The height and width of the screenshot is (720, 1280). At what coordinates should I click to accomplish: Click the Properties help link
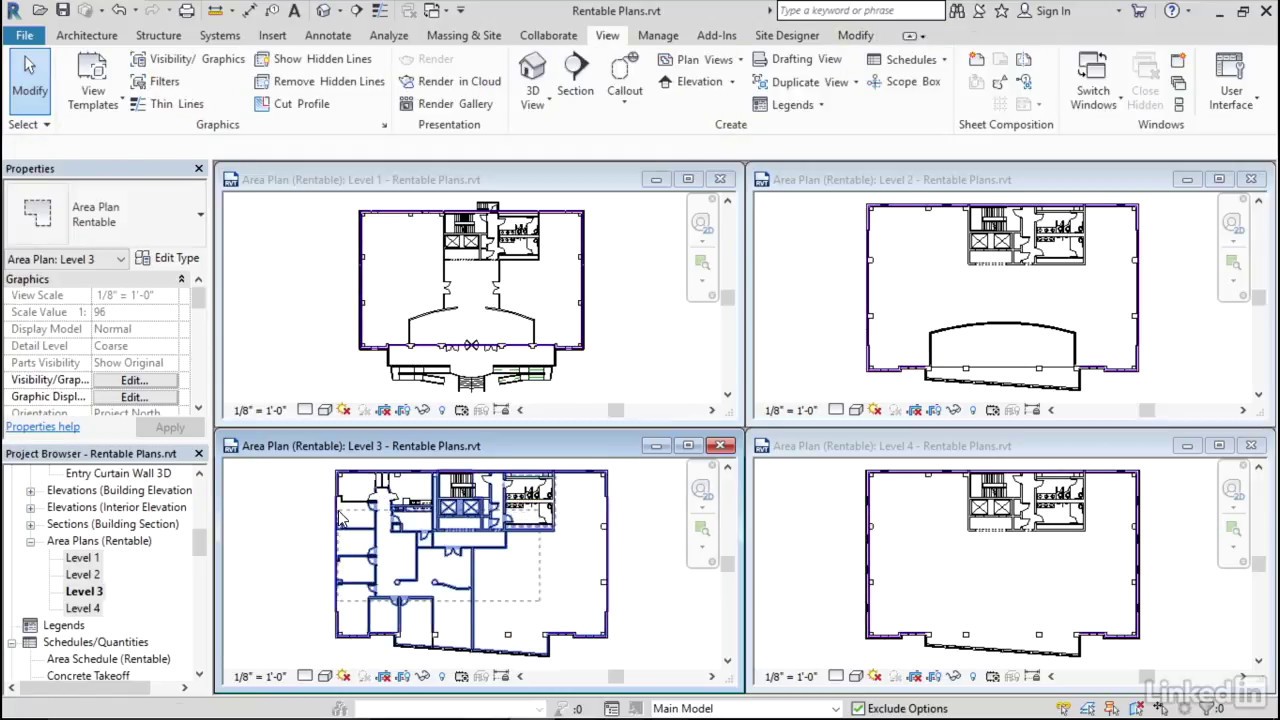43,427
